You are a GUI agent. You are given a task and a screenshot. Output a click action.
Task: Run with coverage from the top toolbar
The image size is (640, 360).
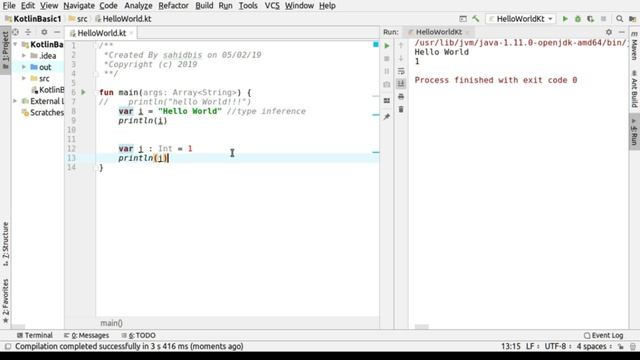pyautogui.click(x=590, y=19)
